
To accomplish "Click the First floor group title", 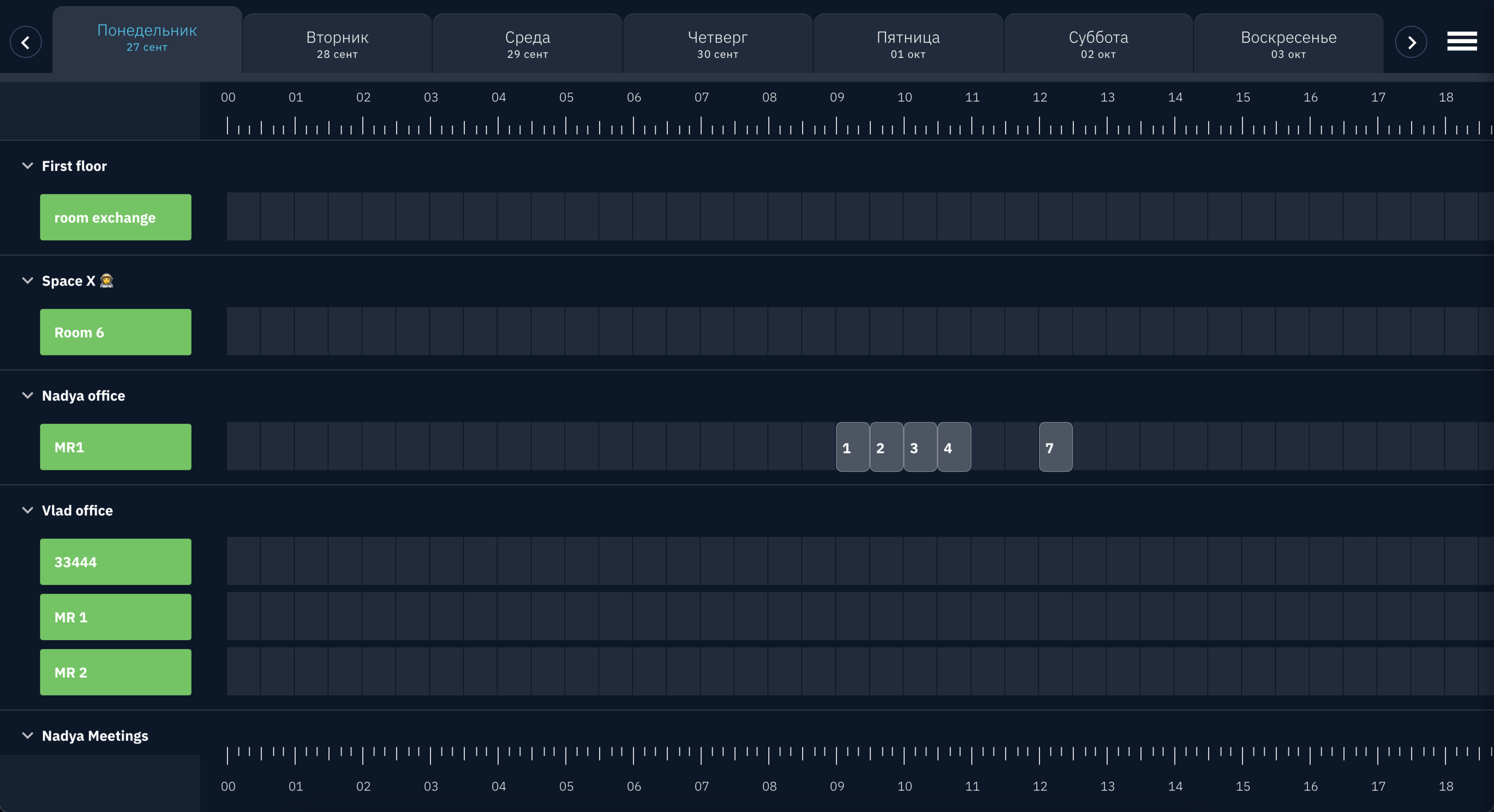I will pyautogui.click(x=74, y=166).
